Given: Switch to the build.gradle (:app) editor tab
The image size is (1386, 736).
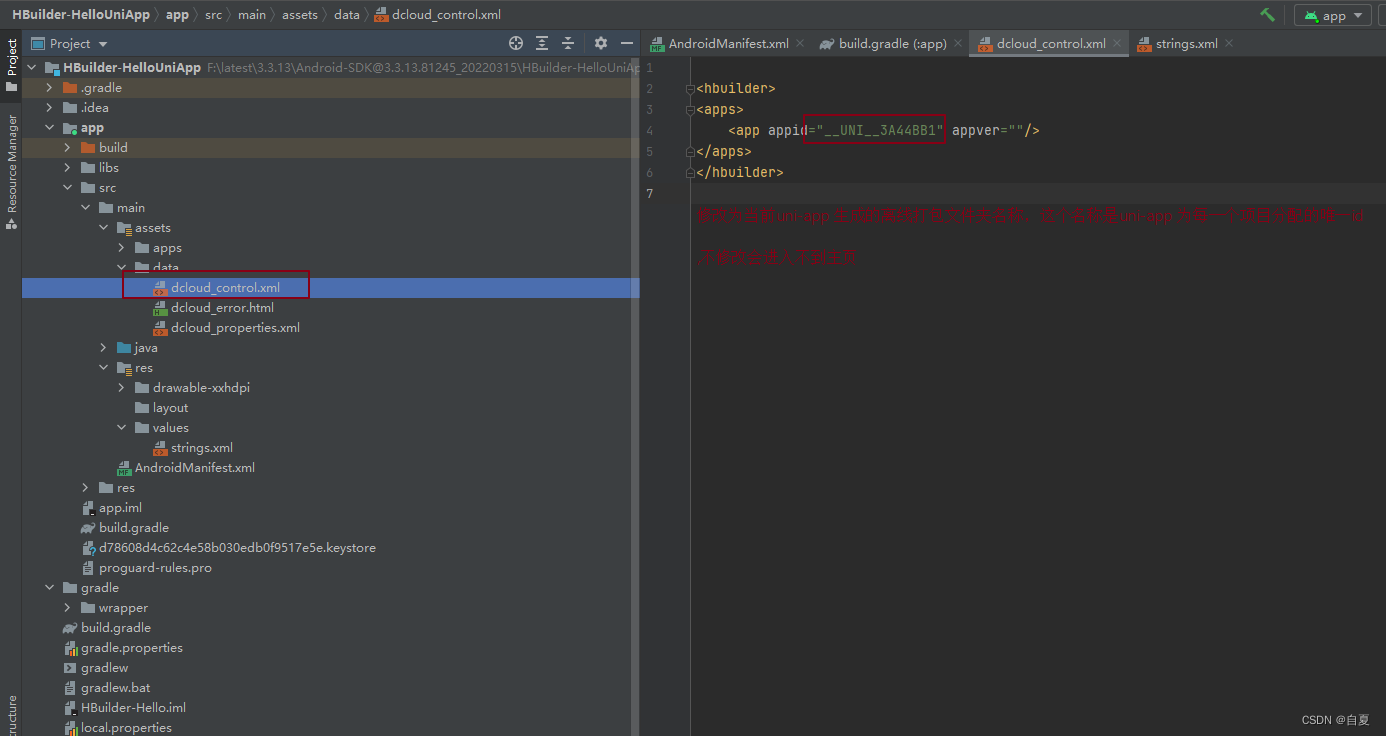Looking at the screenshot, I should pyautogui.click(x=892, y=43).
